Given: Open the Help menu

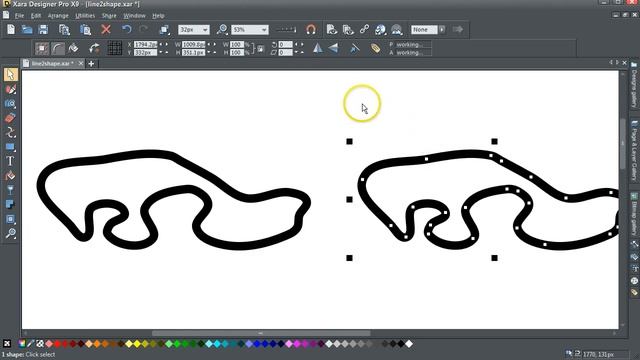Looking at the screenshot, I should (158, 16).
